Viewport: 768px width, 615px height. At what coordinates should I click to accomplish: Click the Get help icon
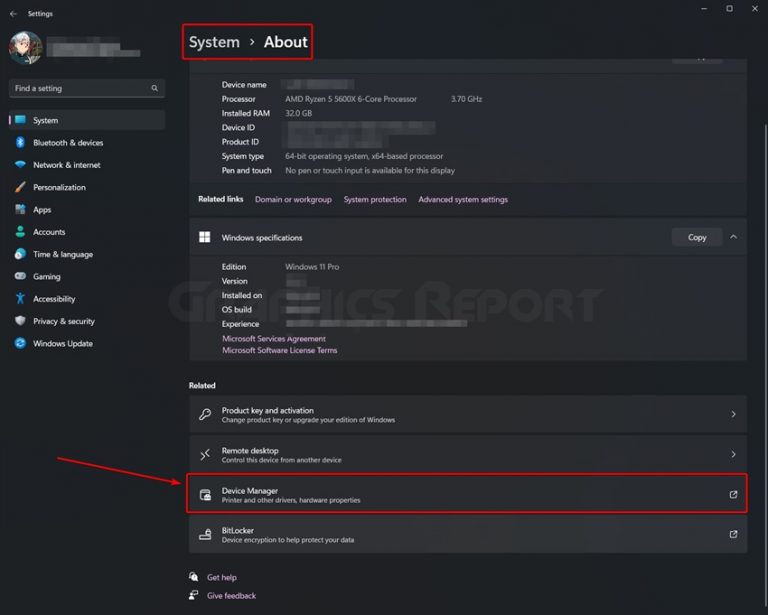[x=194, y=577]
